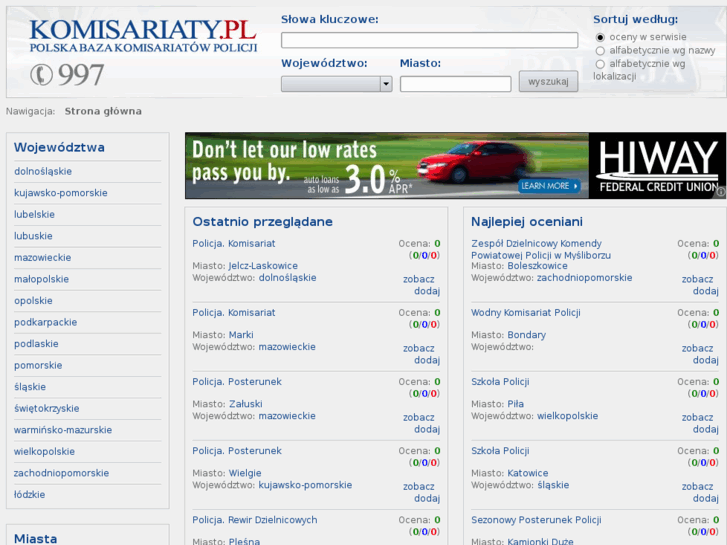Click 'dodaj' for Marki entry

click(427, 360)
